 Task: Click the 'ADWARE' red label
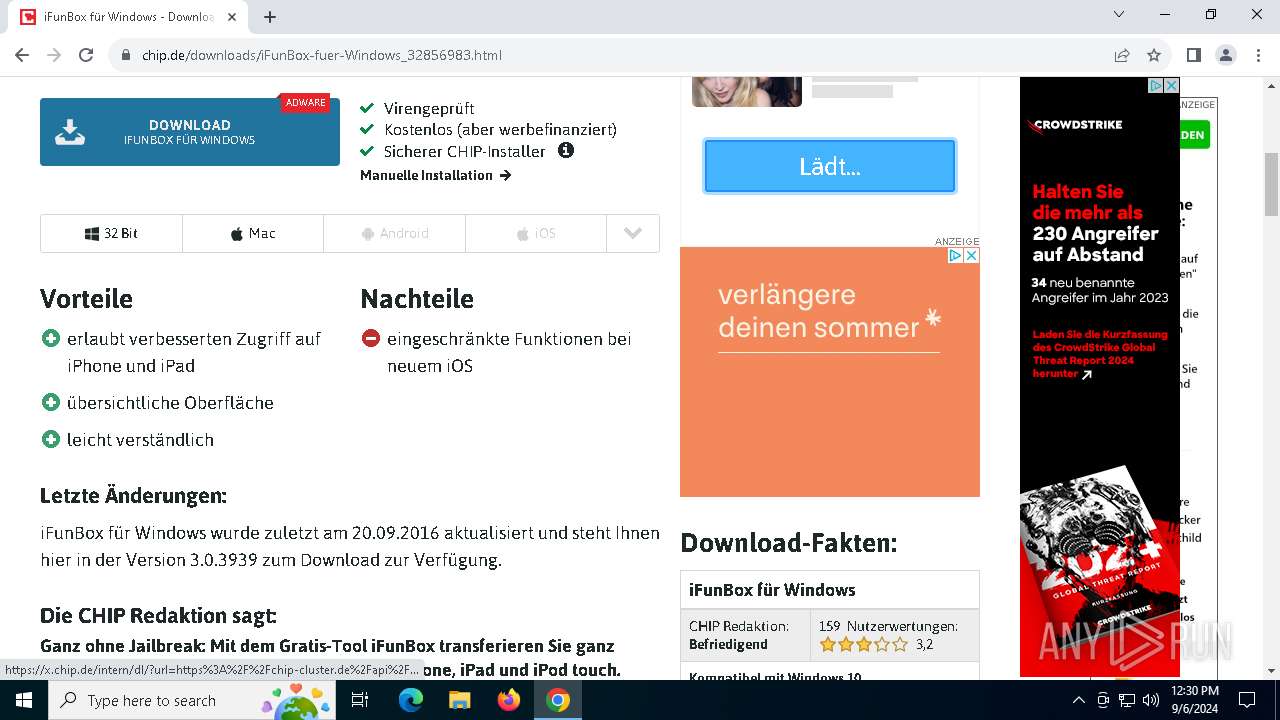(305, 103)
